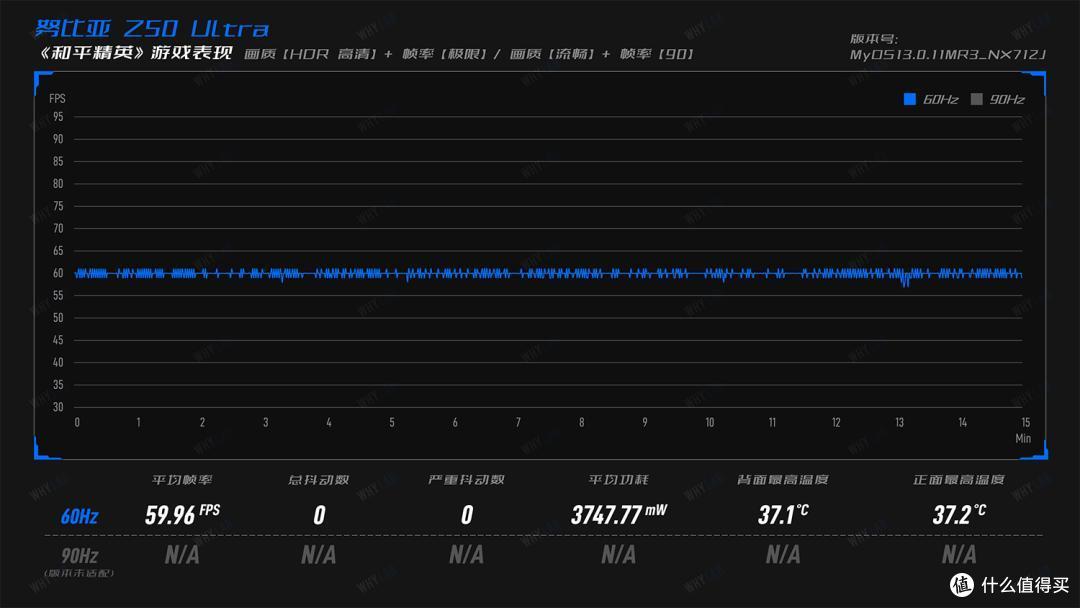Select the 帧率 [极限] setting text
The width and height of the screenshot is (1080, 608).
(x=444, y=54)
